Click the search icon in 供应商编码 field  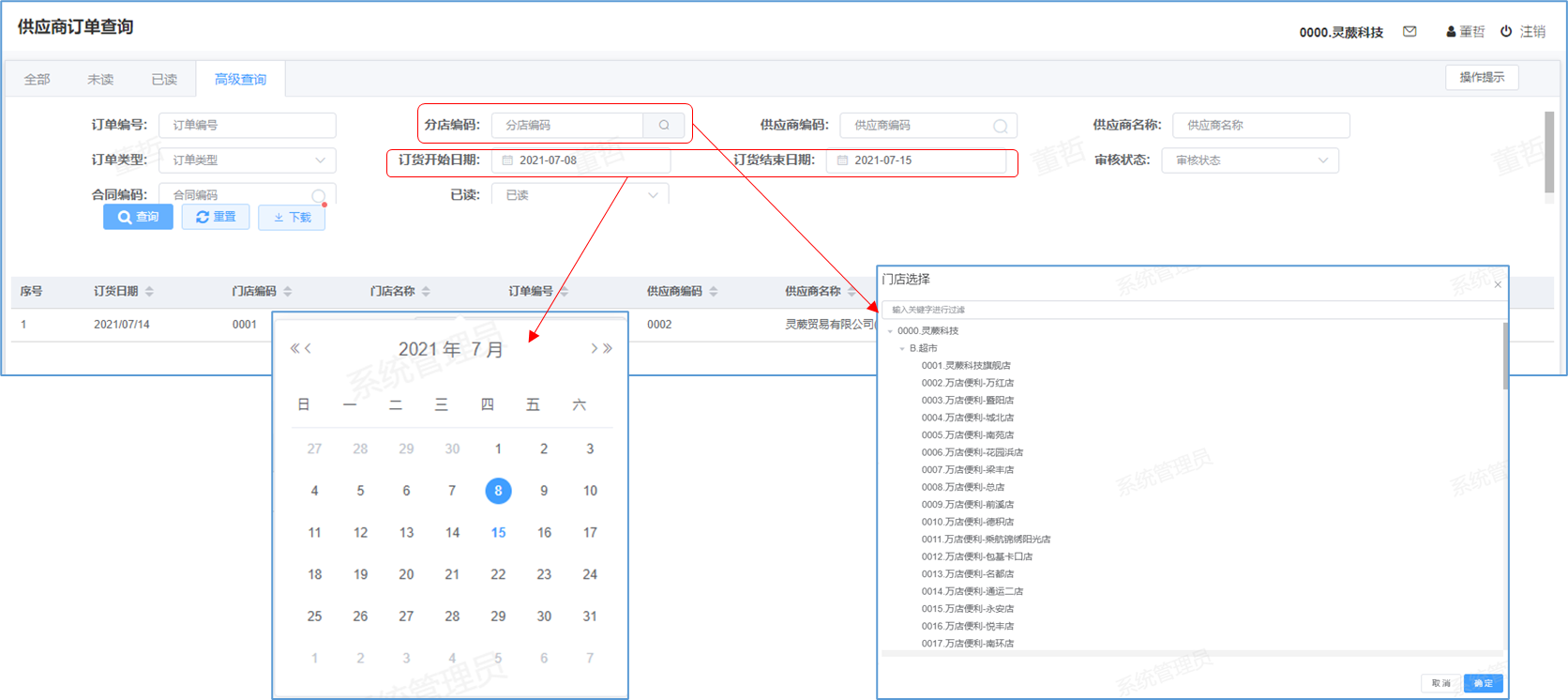(x=1000, y=126)
